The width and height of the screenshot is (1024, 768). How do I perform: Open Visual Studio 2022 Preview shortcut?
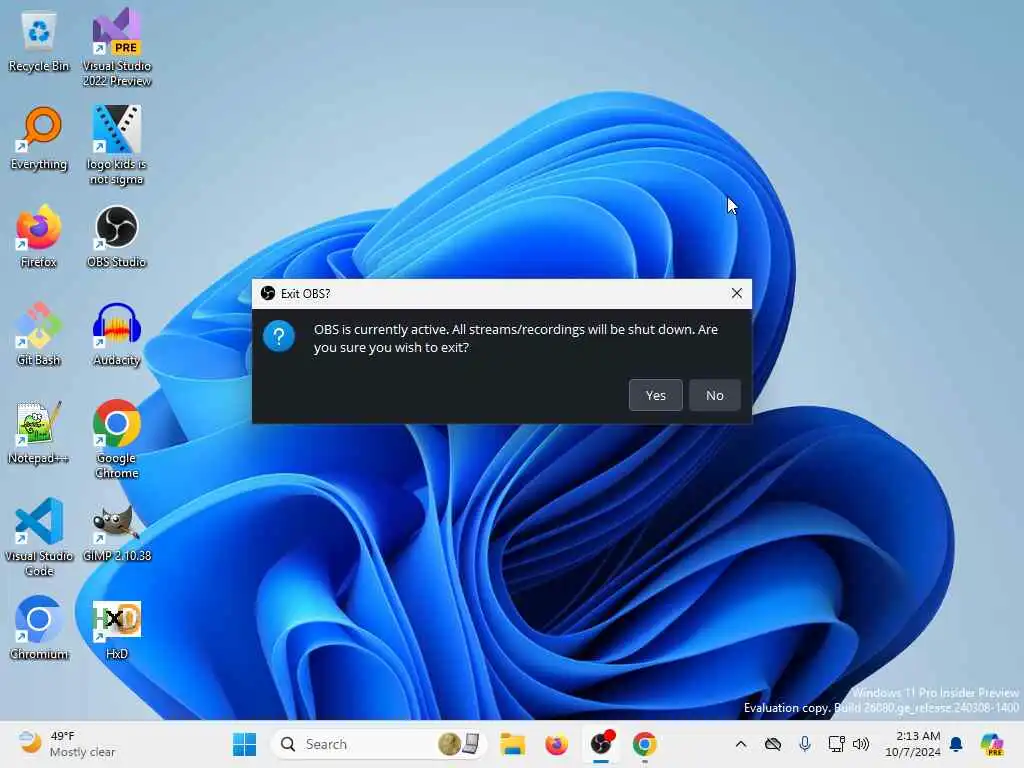(117, 47)
